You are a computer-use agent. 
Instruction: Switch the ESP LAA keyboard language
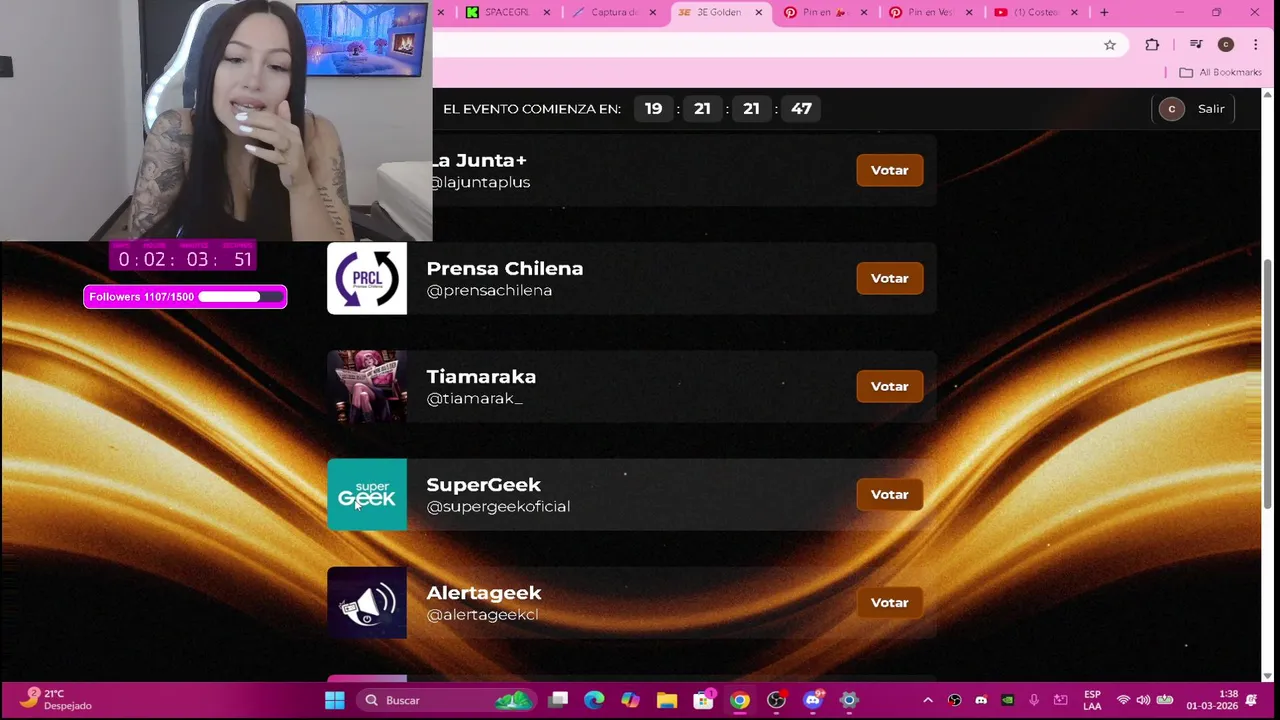tap(1092, 700)
